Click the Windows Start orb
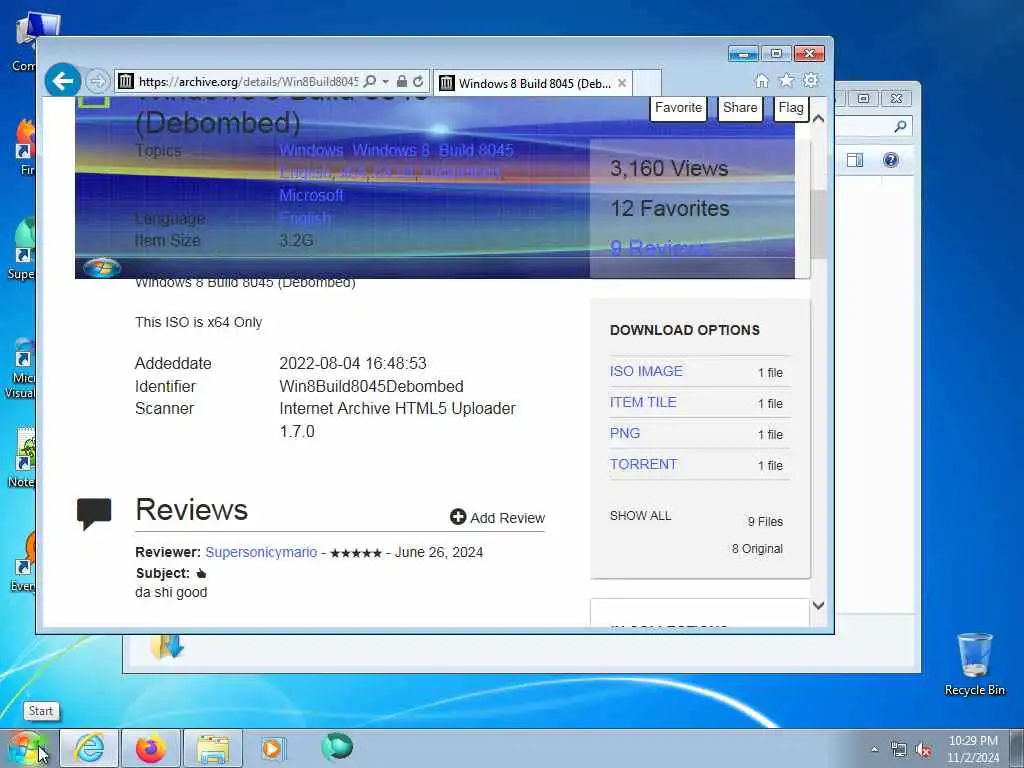 [x=27, y=748]
